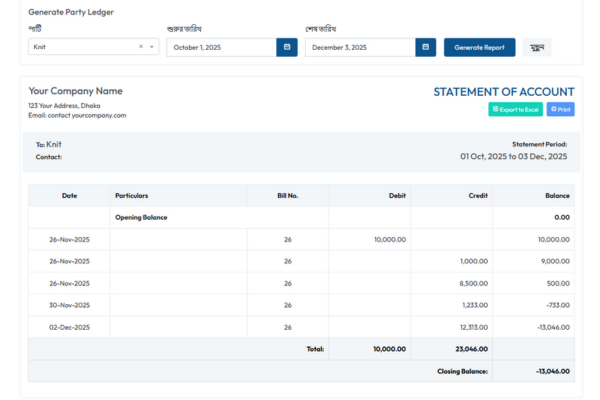Image resolution: width=600 pixels, height=400 pixels.
Task: Click the STATEMENT OF ACCOUNT heading
Action: 504,92
